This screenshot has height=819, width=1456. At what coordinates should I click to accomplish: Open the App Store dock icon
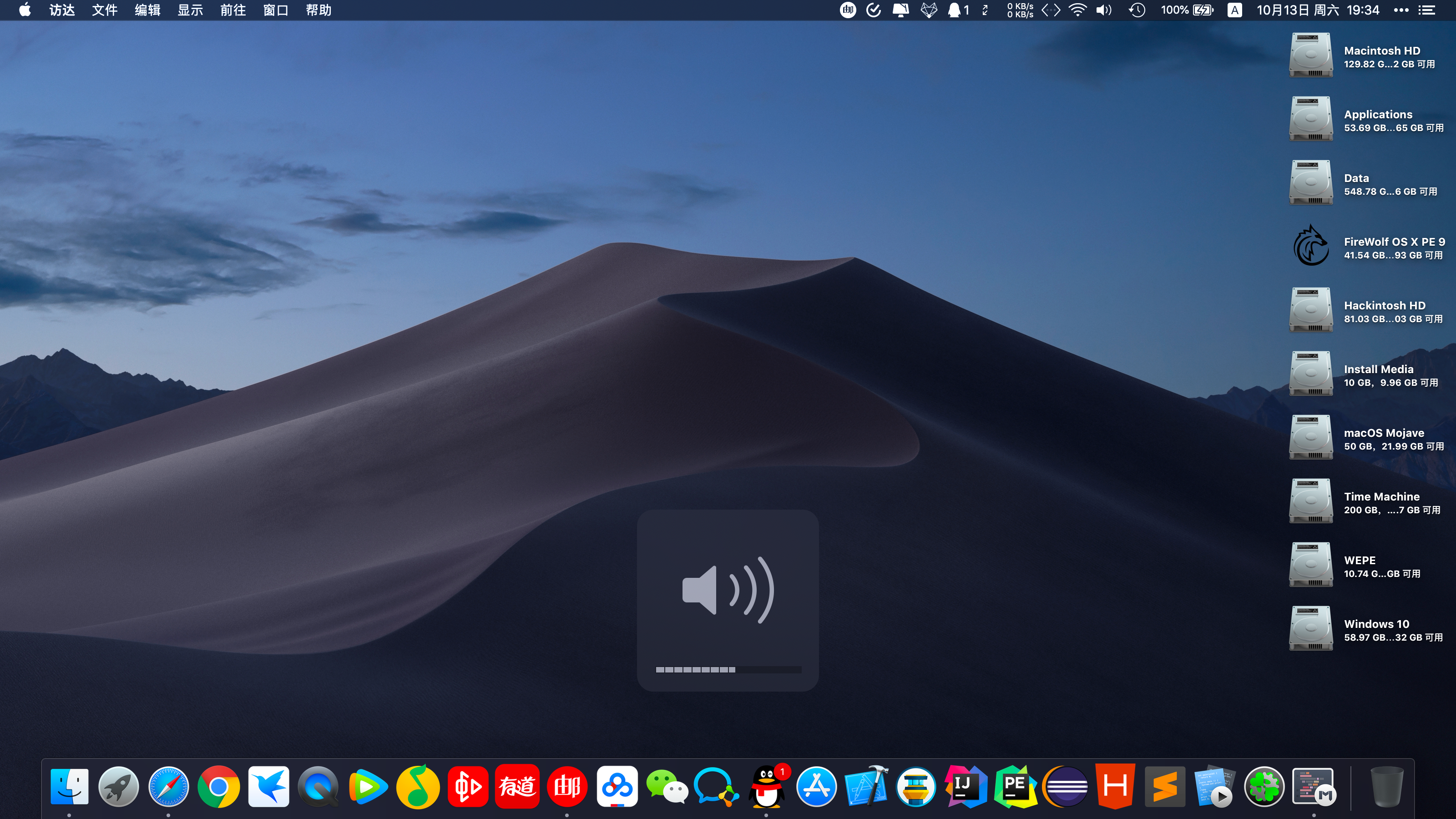(816, 786)
